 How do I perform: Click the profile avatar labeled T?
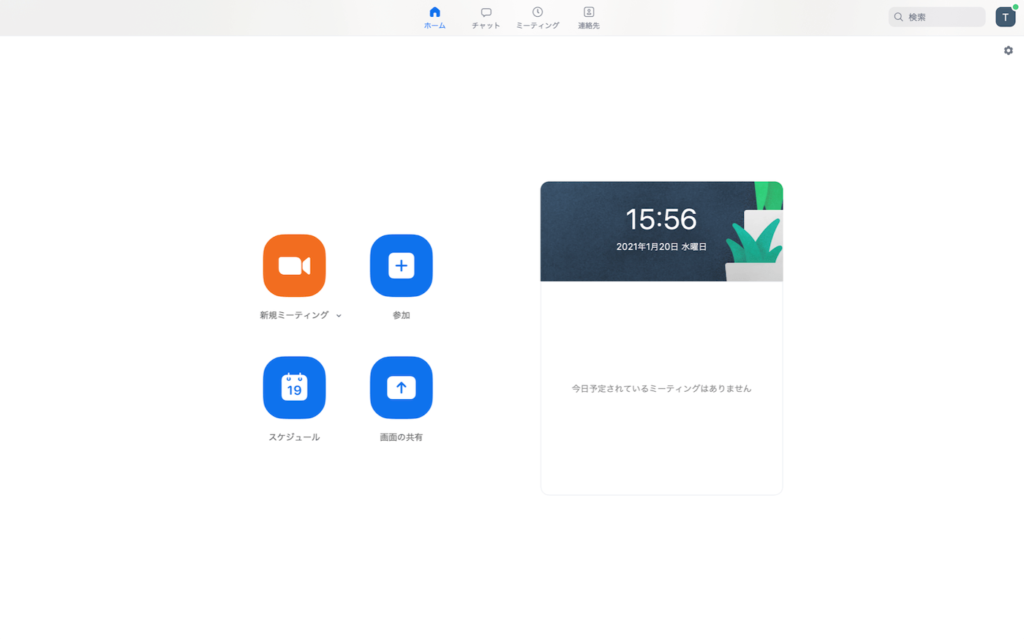pyautogui.click(x=1005, y=17)
